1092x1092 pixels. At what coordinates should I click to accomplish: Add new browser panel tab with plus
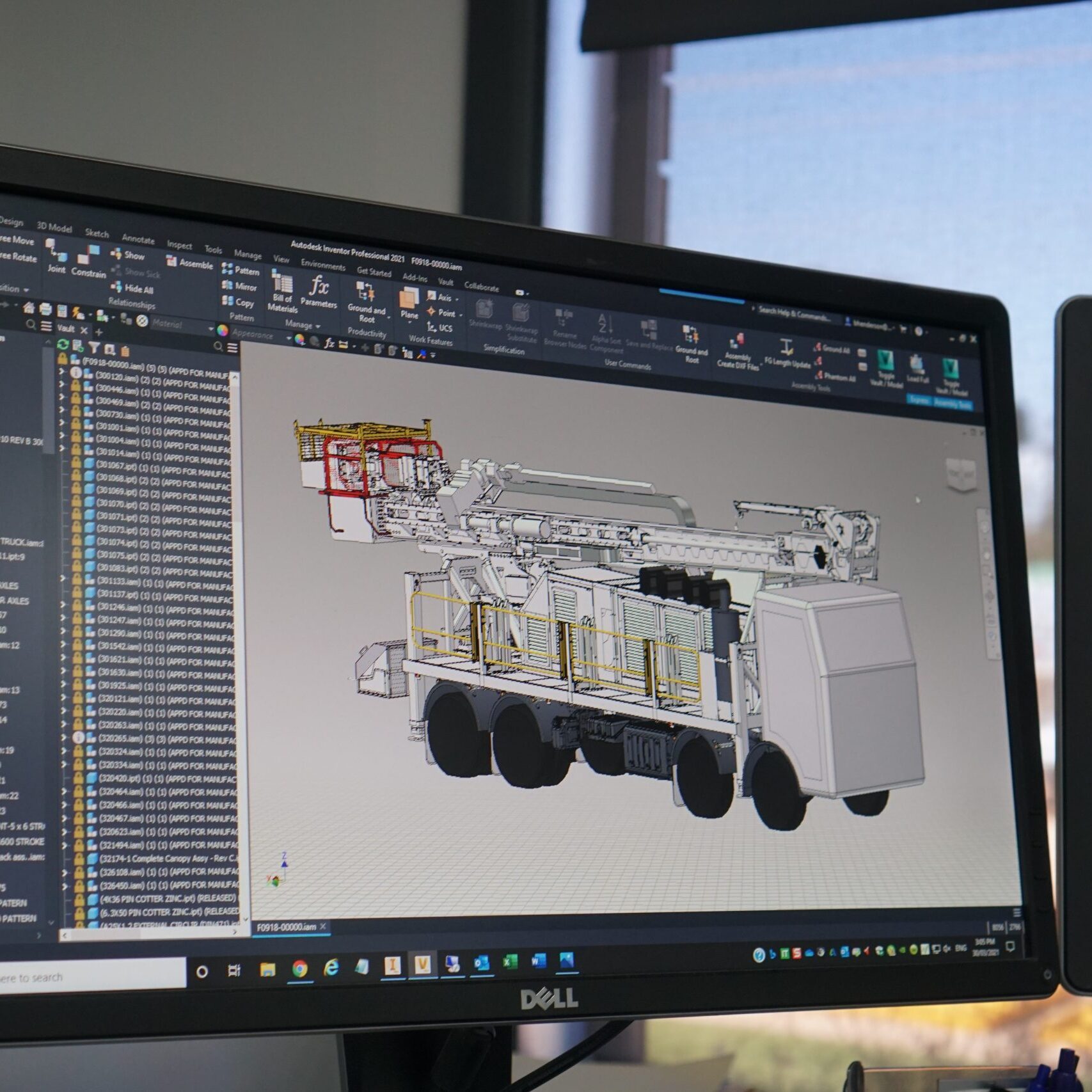(99, 331)
